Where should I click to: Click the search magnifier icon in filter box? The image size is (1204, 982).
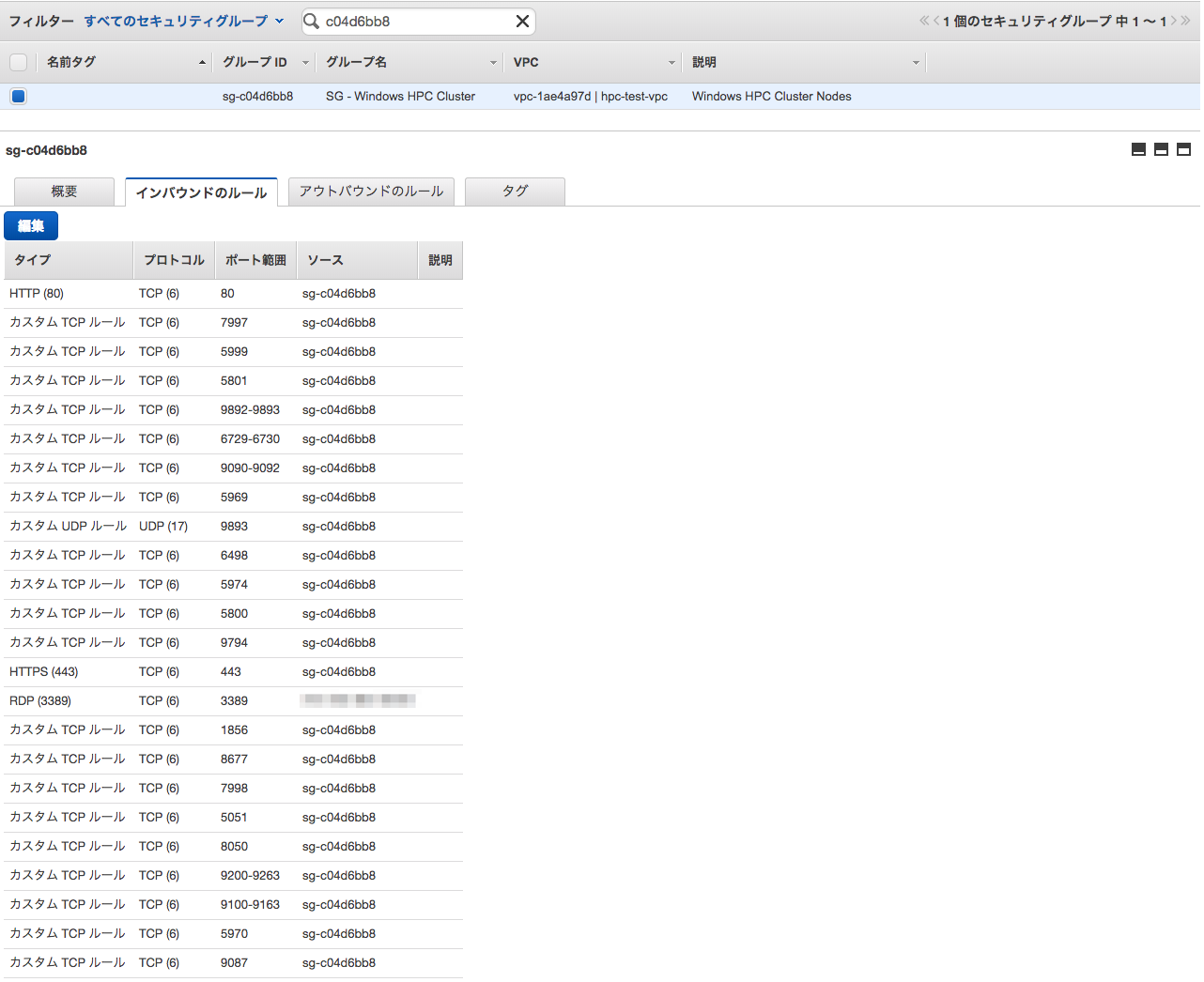tap(311, 21)
